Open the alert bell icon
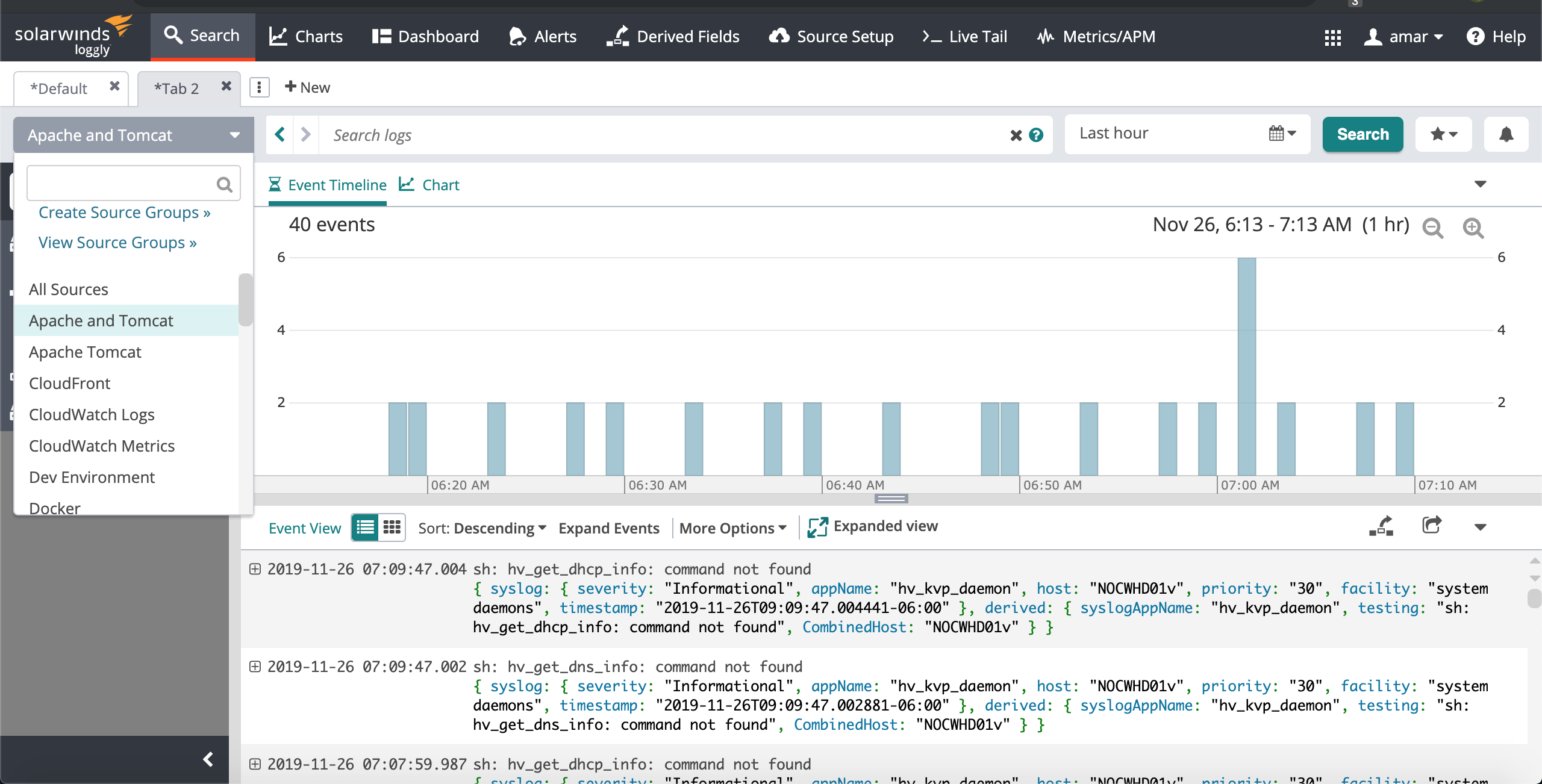 pyautogui.click(x=1506, y=134)
